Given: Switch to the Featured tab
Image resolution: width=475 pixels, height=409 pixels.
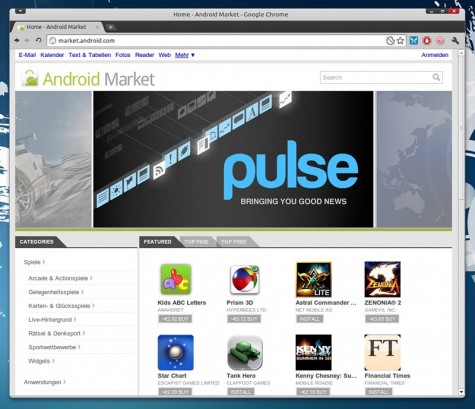Looking at the screenshot, I should 158,242.
